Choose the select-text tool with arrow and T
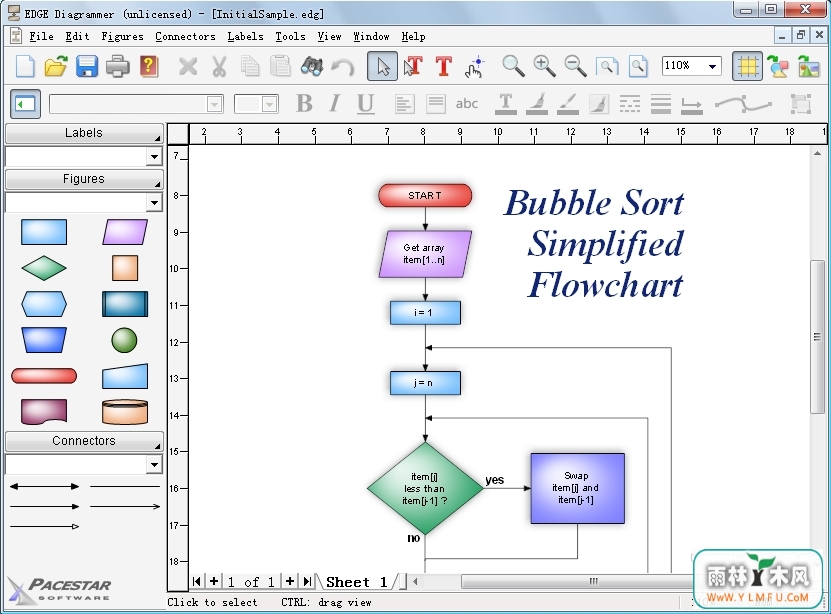Image resolution: width=831 pixels, height=614 pixels. 413,67
